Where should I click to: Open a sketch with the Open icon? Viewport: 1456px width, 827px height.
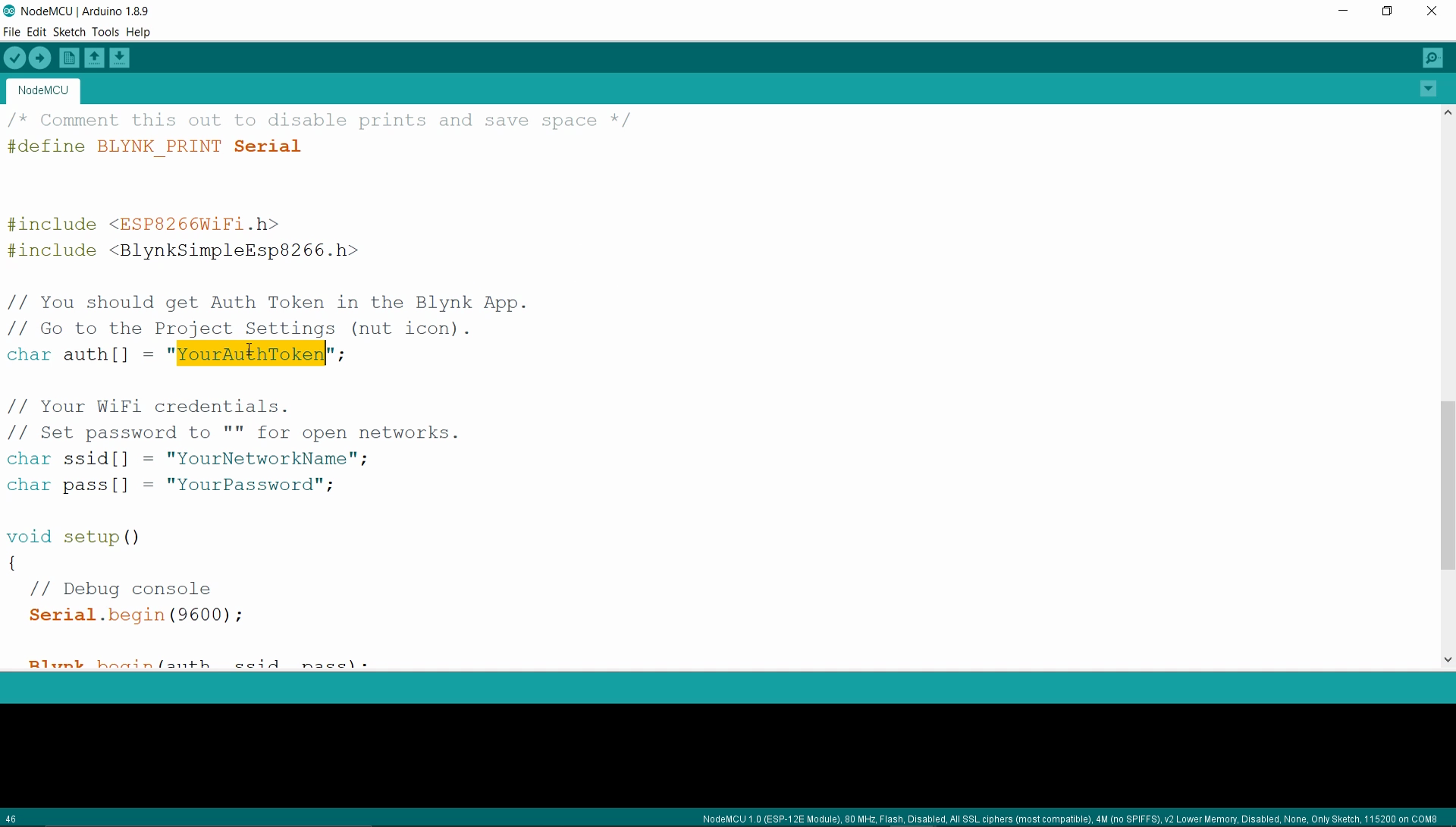(94, 58)
